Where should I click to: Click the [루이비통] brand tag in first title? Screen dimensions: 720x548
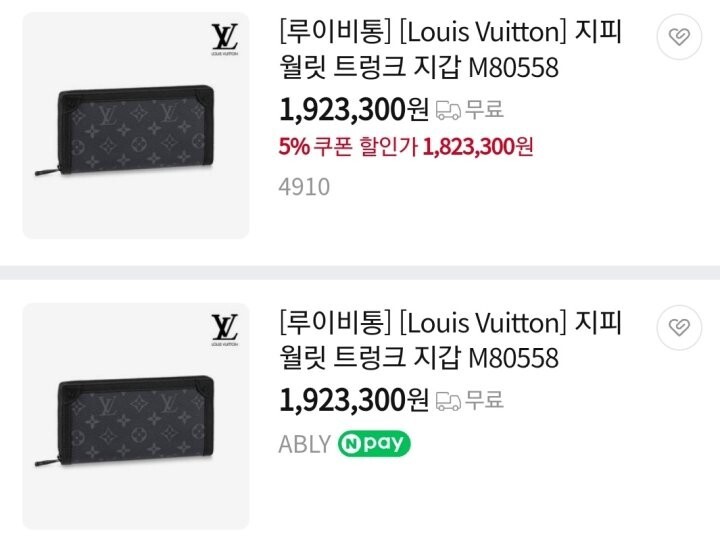click(x=334, y=33)
